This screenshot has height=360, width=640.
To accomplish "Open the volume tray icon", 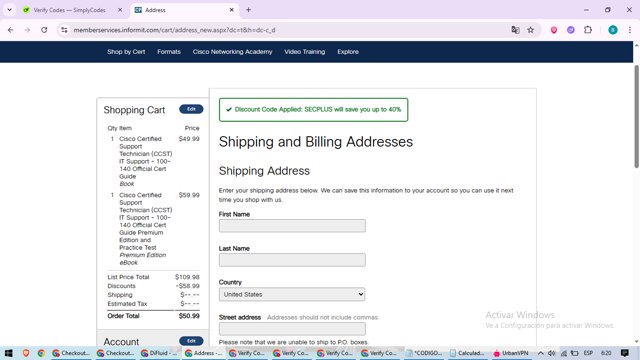I will 552,353.
